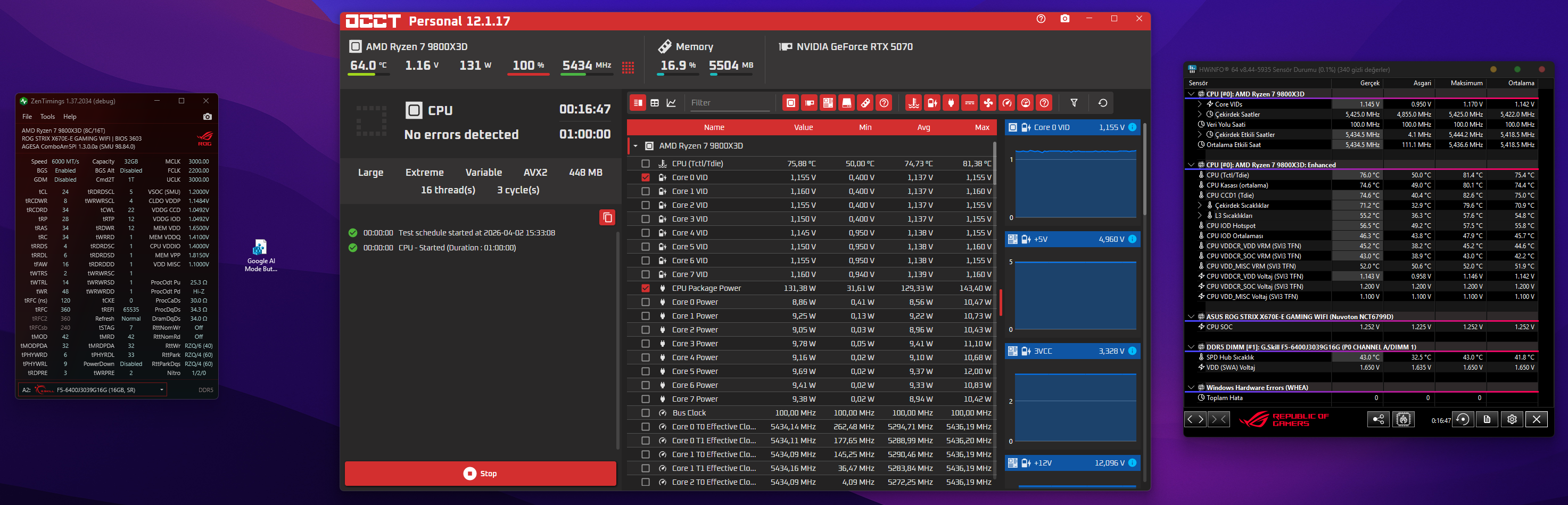Collapse HWiNFO columns with inward arrows button
Screen dimensions: 1568x505
[x=1219, y=419]
